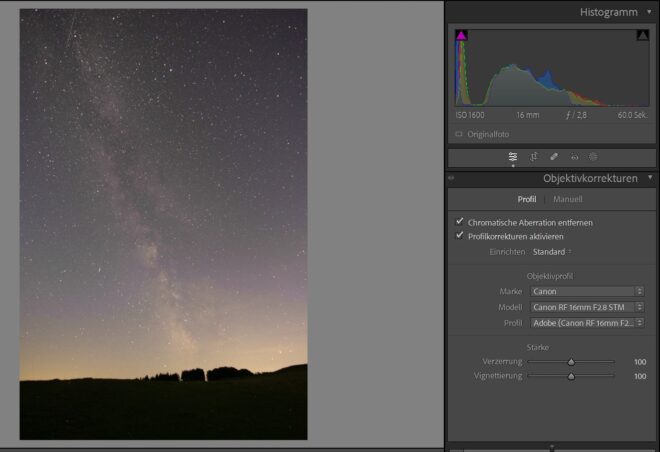Open the Masking tool
This screenshot has width=660, height=452.
(593, 157)
